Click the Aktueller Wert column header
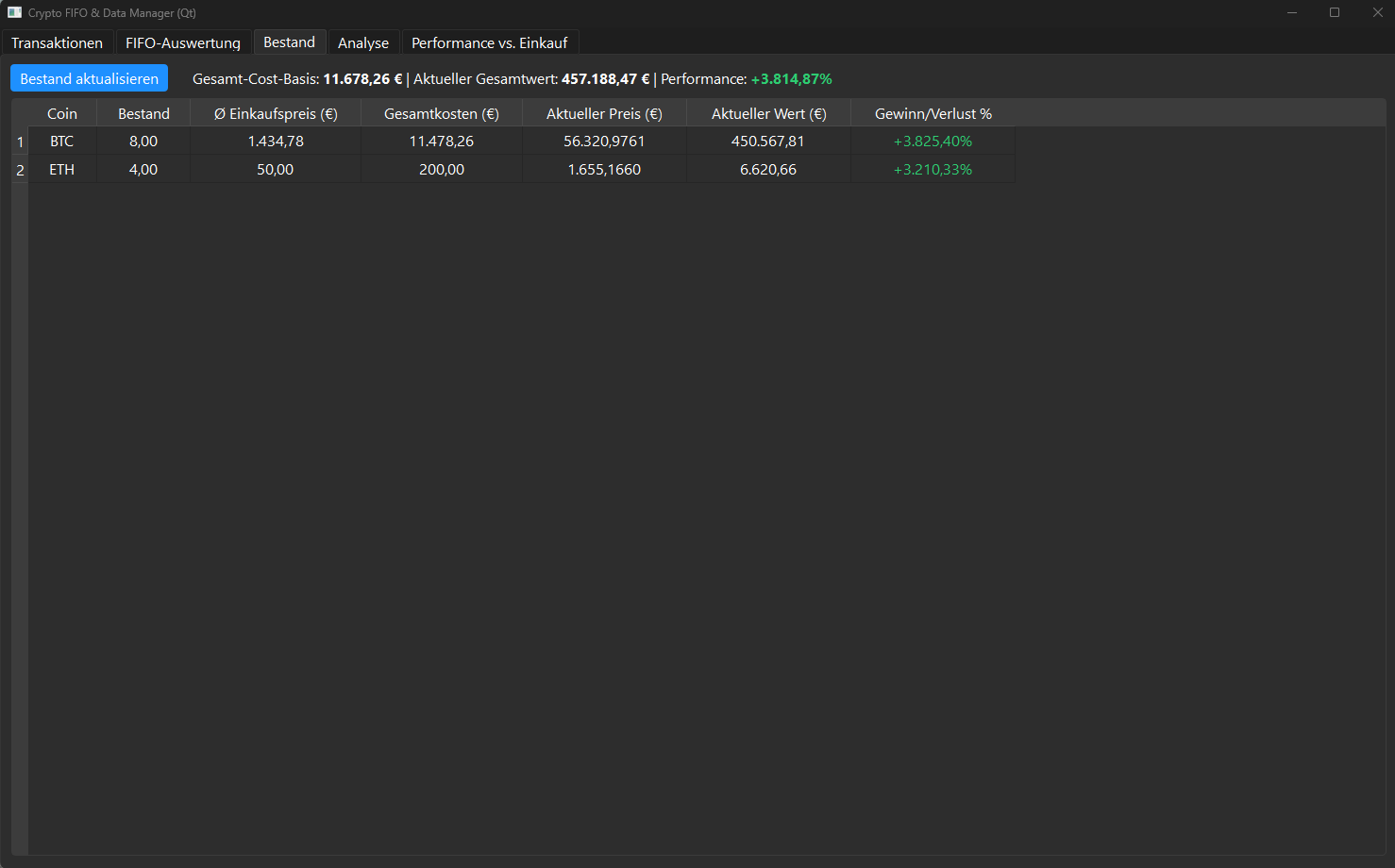1395x868 pixels. coord(767,112)
